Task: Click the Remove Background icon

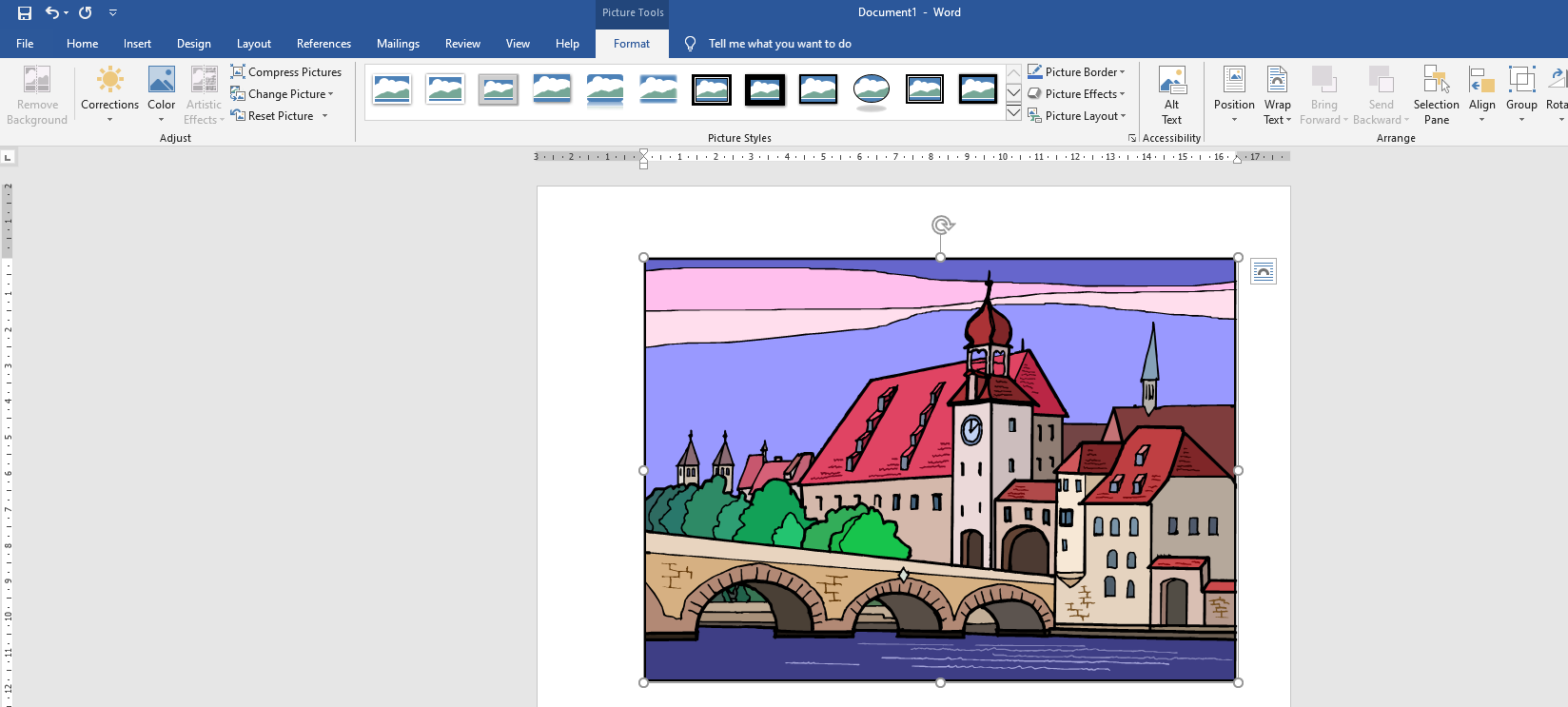Action: [x=37, y=94]
